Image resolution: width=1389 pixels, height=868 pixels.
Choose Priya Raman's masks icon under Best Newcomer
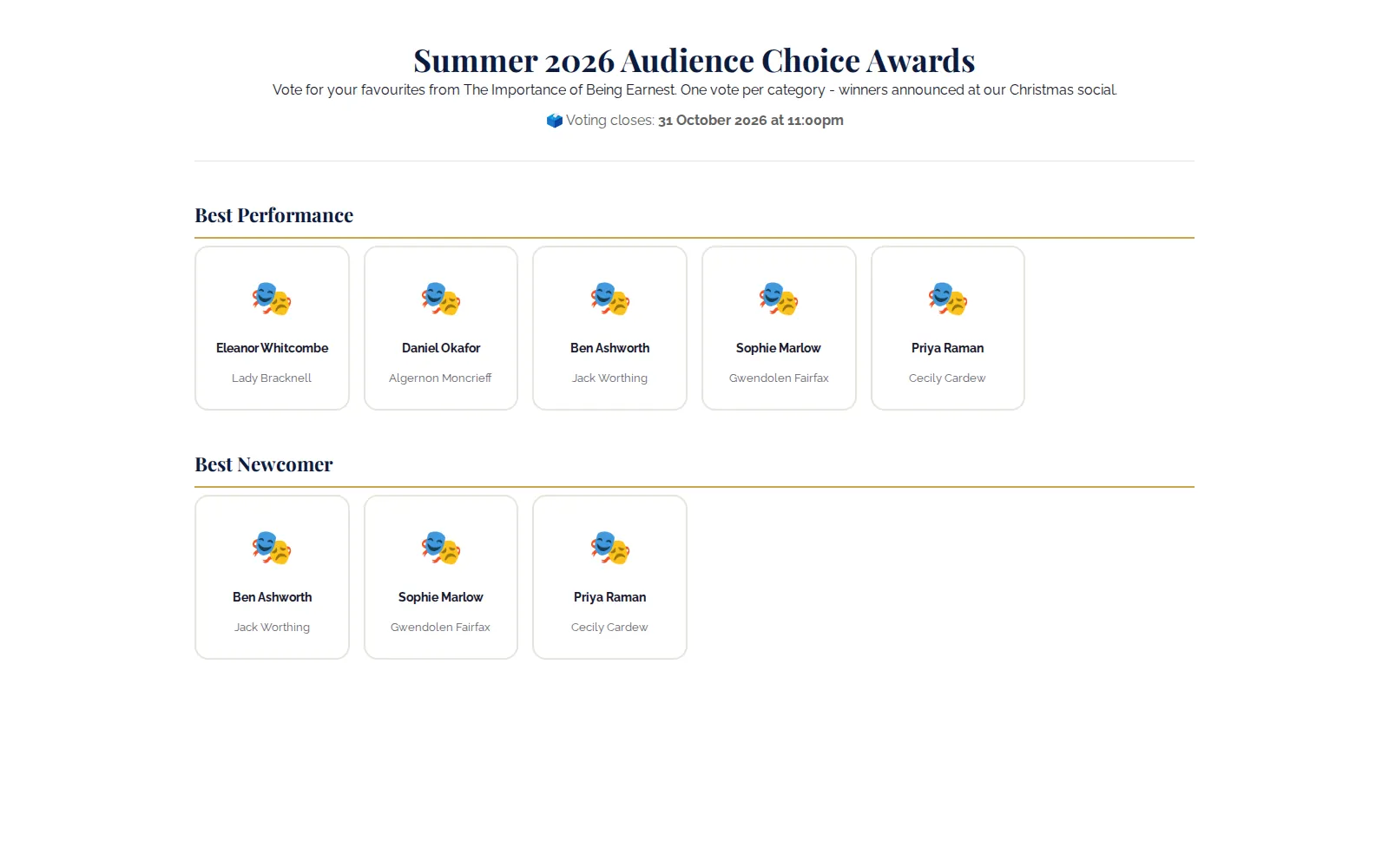coord(610,548)
